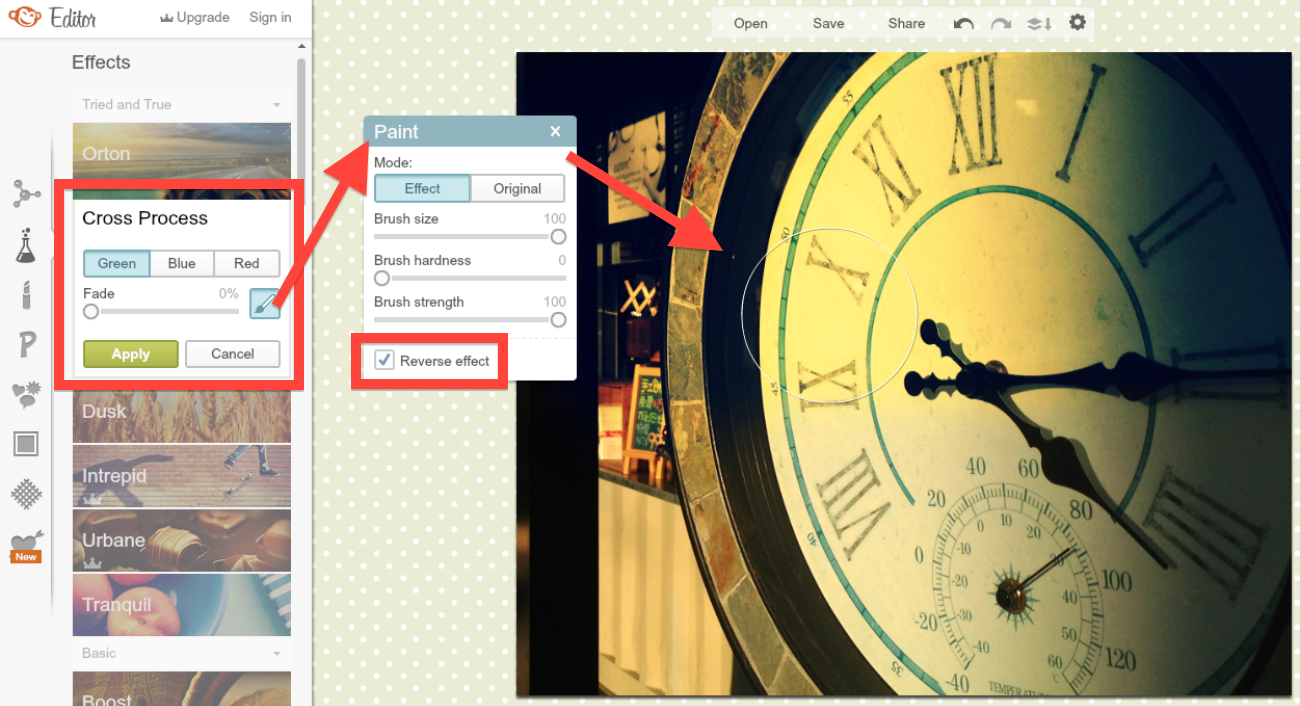
Task: Open the Touch Up lipstick icon
Action: [27, 295]
